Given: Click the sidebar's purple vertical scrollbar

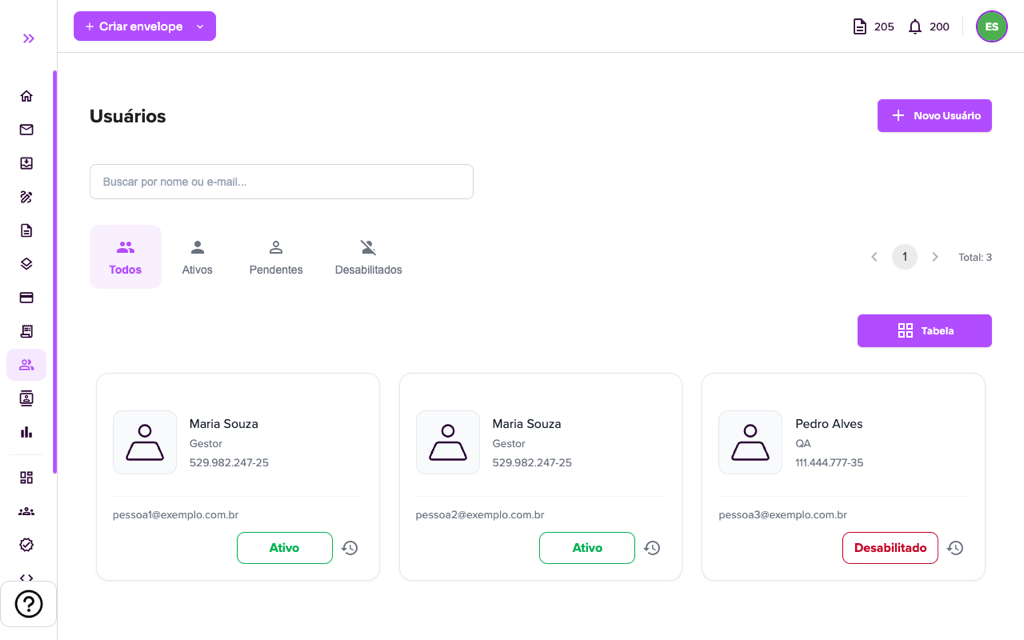Looking at the screenshot, I should click(55, 272).
